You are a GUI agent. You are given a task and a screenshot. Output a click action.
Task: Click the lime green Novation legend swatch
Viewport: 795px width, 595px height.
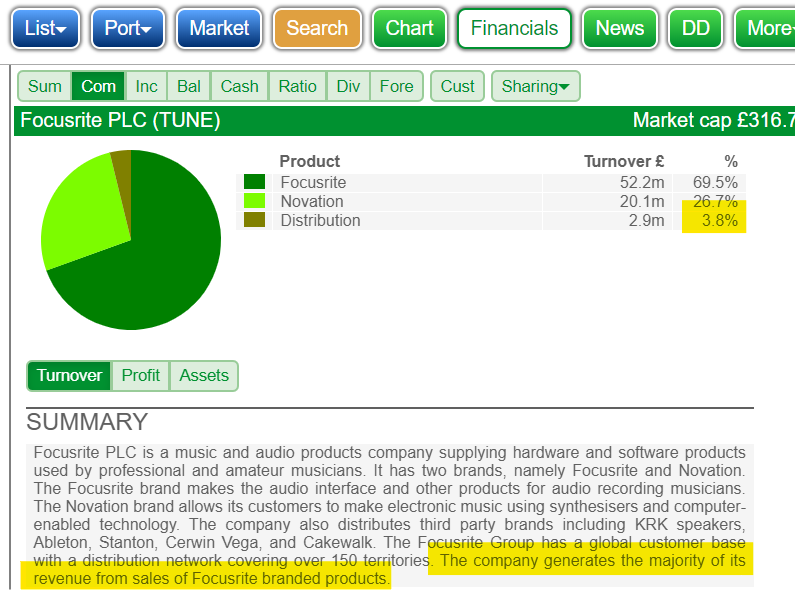coord(255,201)
